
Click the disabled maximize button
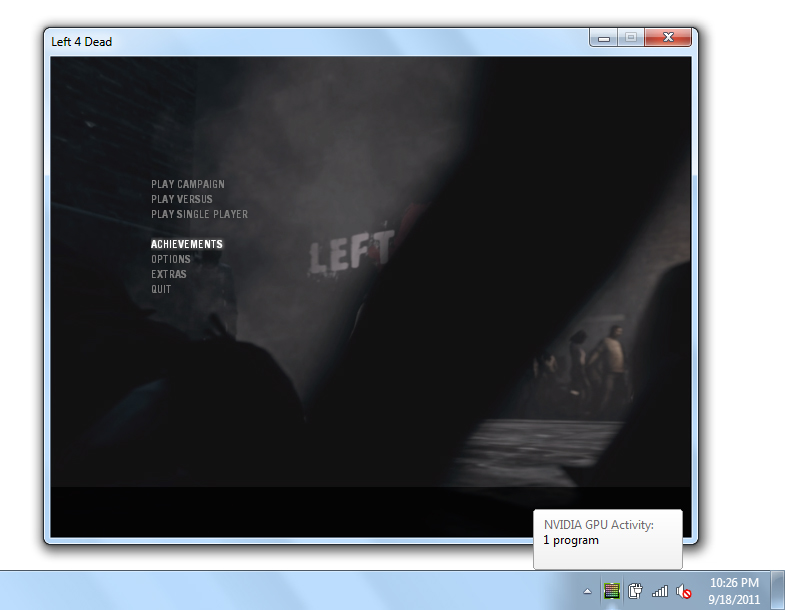pyautogui.click(x=631, y=38)
